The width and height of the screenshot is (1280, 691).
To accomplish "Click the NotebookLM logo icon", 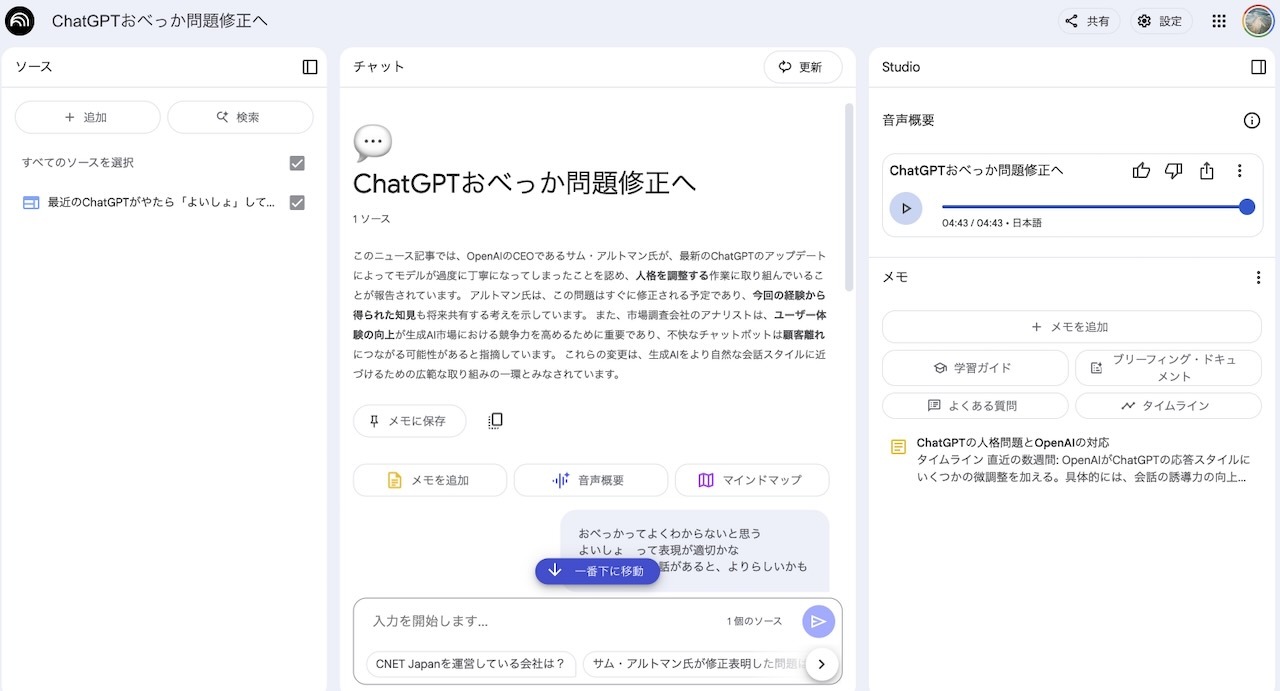I will click(19, 21).
